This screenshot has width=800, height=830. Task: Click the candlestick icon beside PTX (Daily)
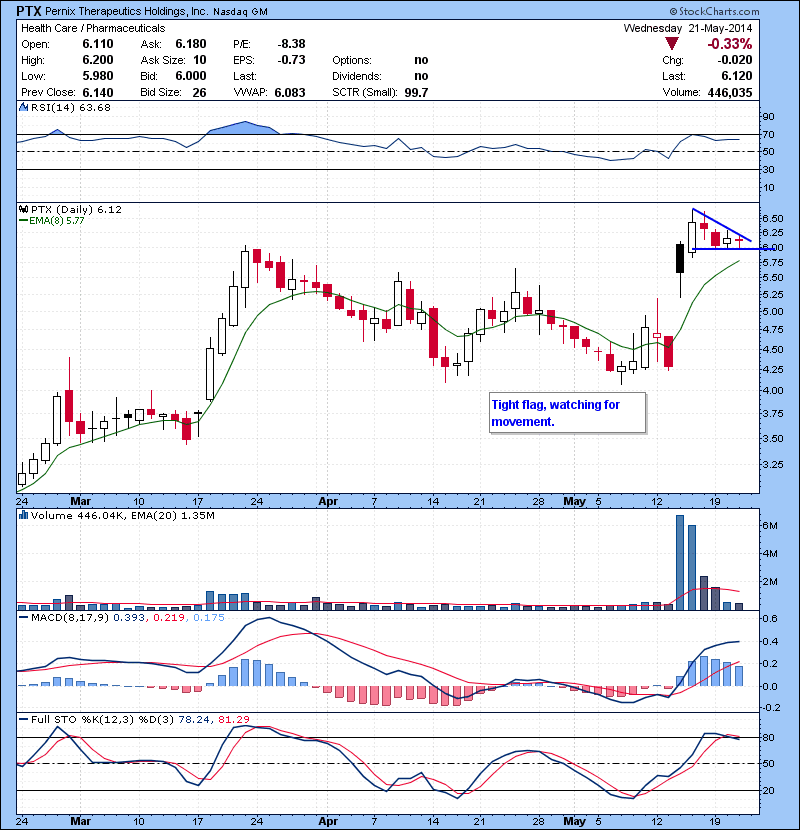(x=23, y=210)
